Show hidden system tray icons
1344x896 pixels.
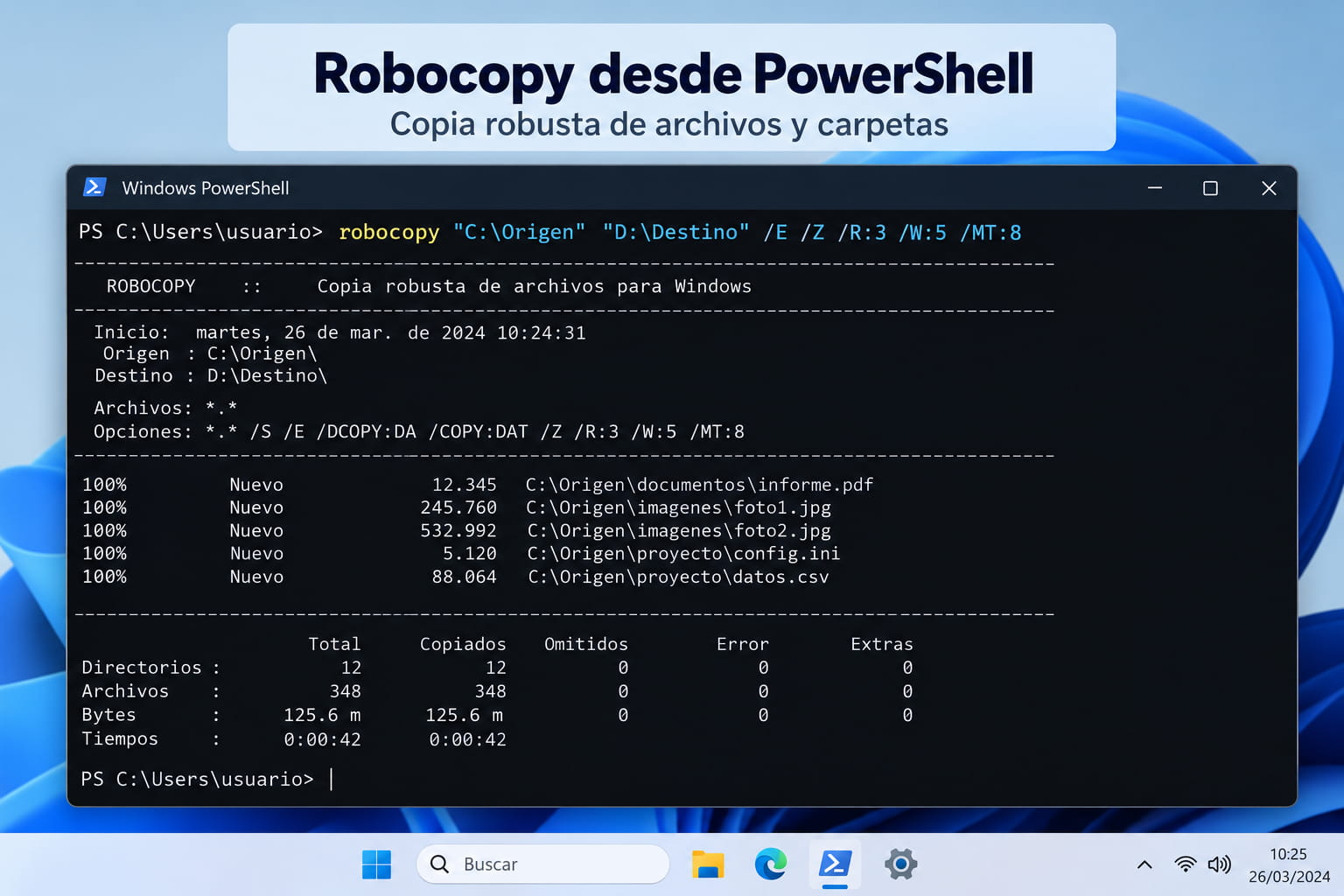coord(1144,864)
